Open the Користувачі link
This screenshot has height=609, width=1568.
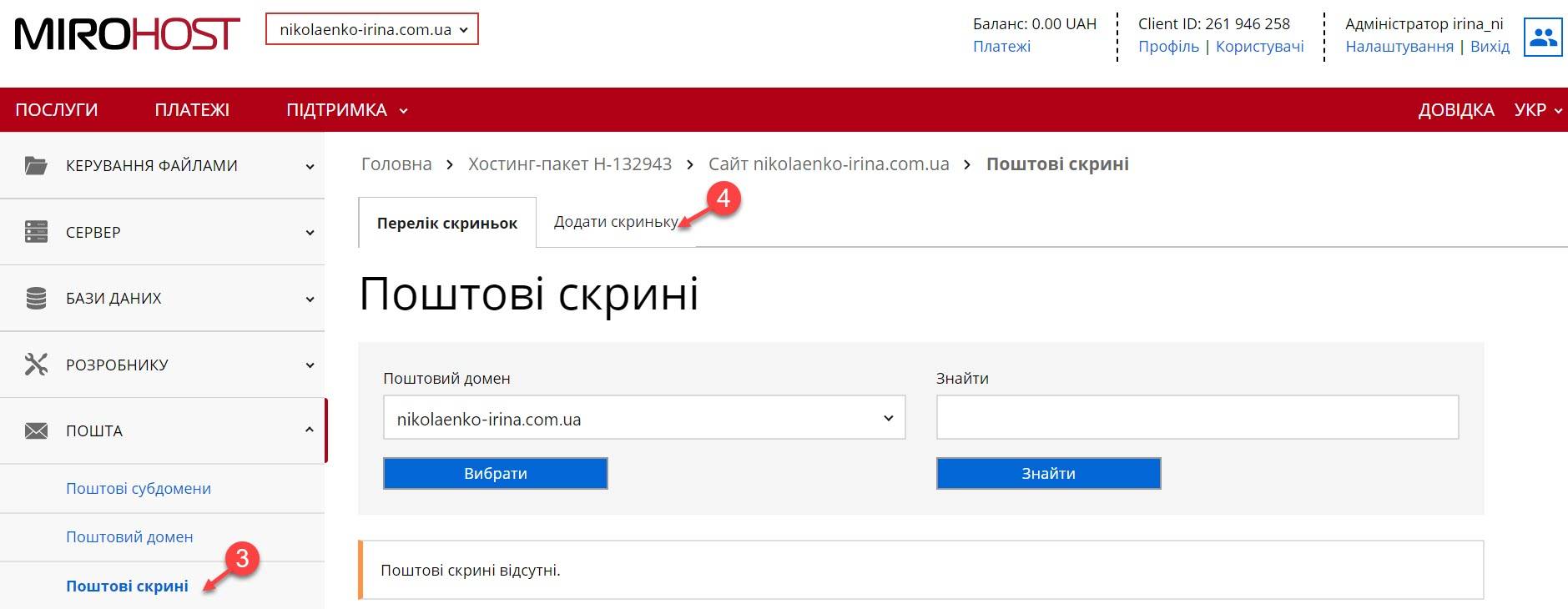(x=1259, y=47)
